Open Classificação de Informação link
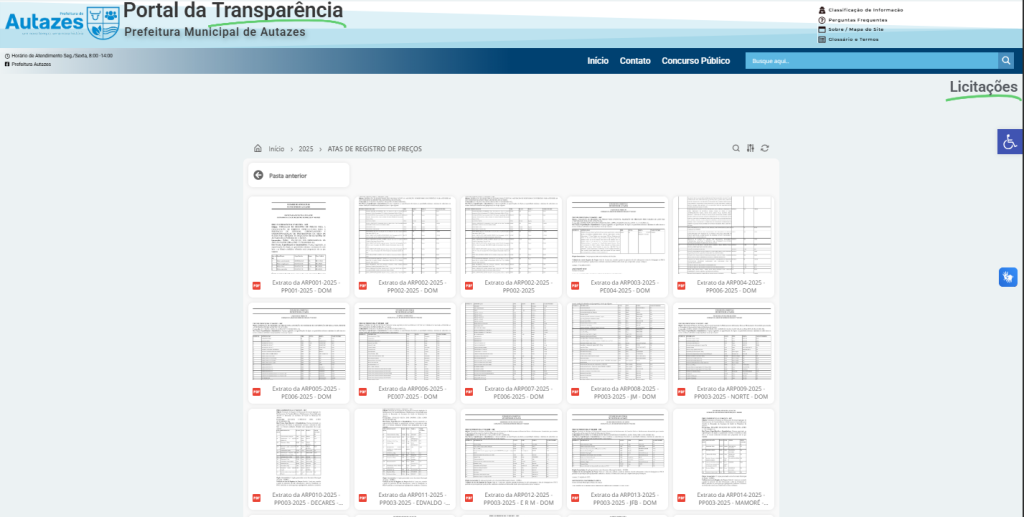Viewport: 1024px width, 517px height. tap(865, 10)
